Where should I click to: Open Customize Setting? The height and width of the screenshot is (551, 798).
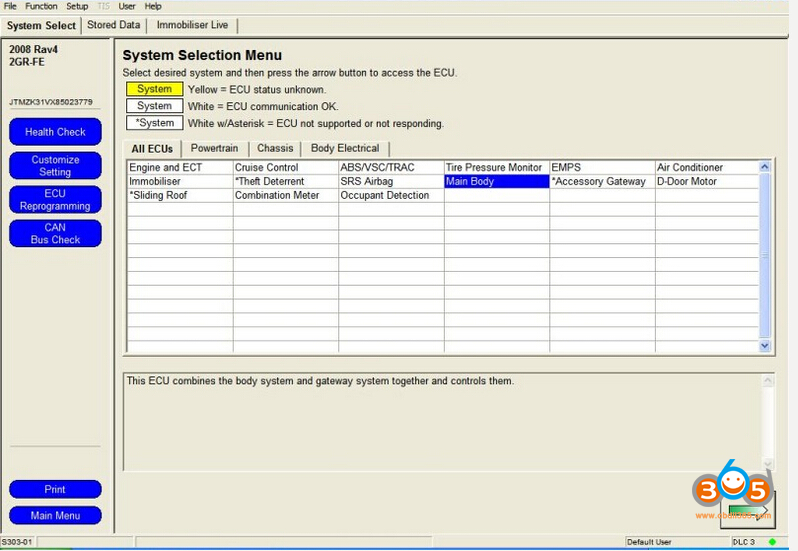[x=55, y=166]
